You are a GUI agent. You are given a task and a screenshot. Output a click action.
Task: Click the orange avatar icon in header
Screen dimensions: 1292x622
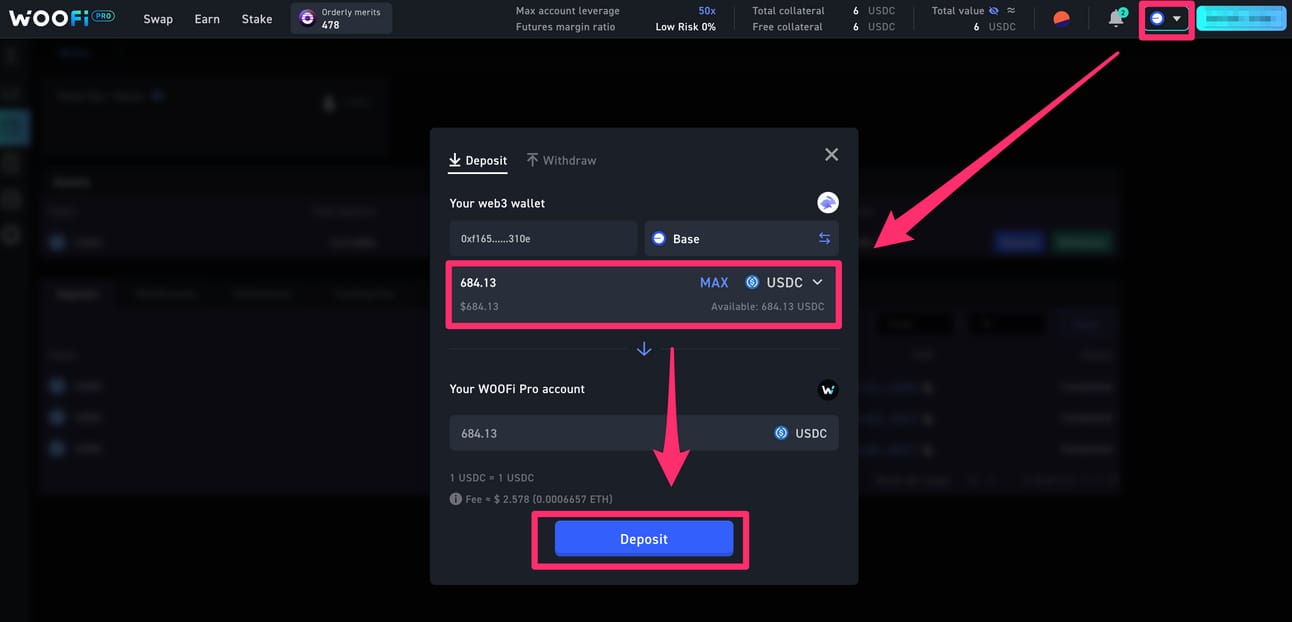tap(1062, 18)
